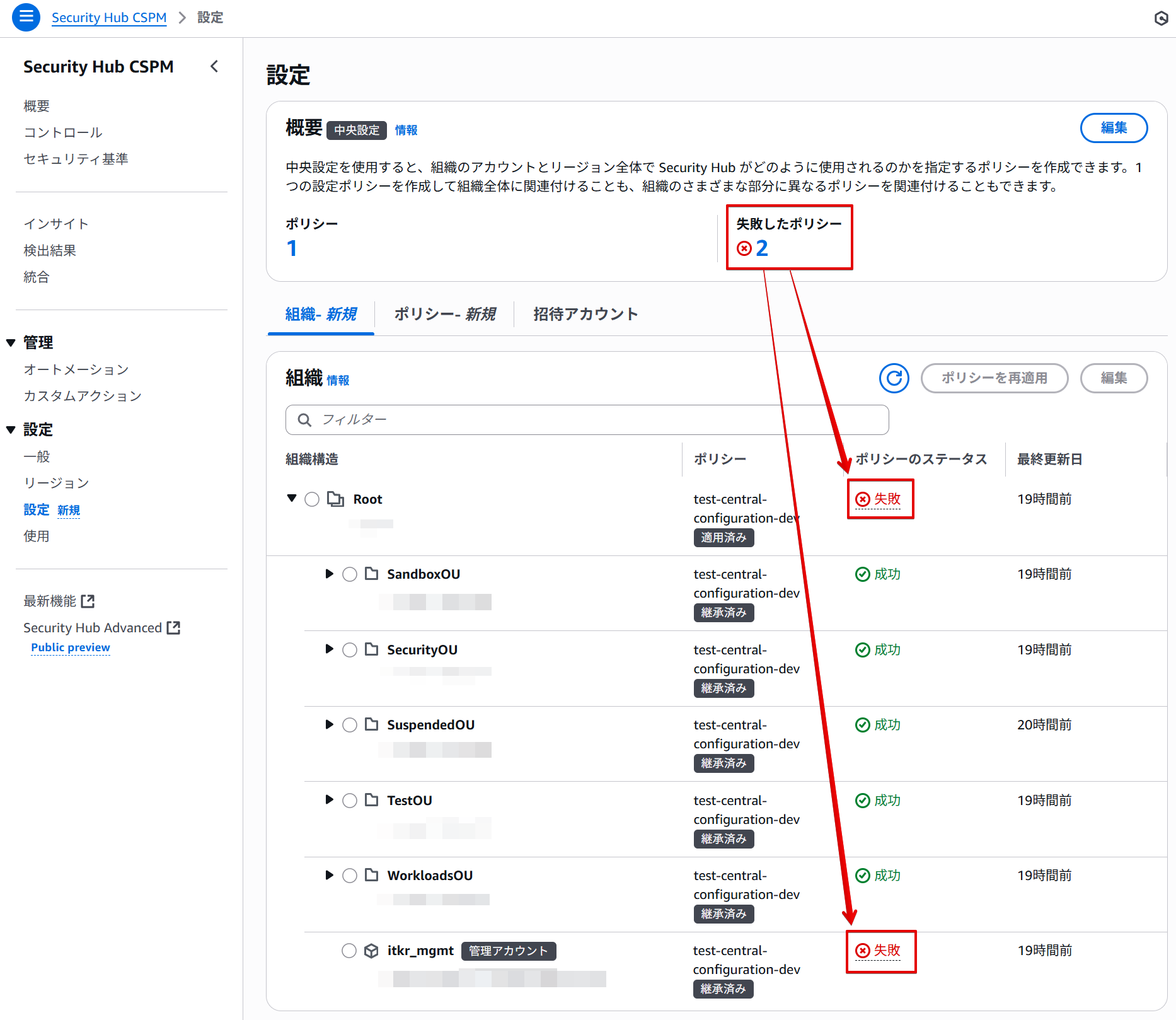The width and height of the screenshot is (1176, 1020).
Task: Click the 成功 check icon for TestOU
Action: [862, 801]
